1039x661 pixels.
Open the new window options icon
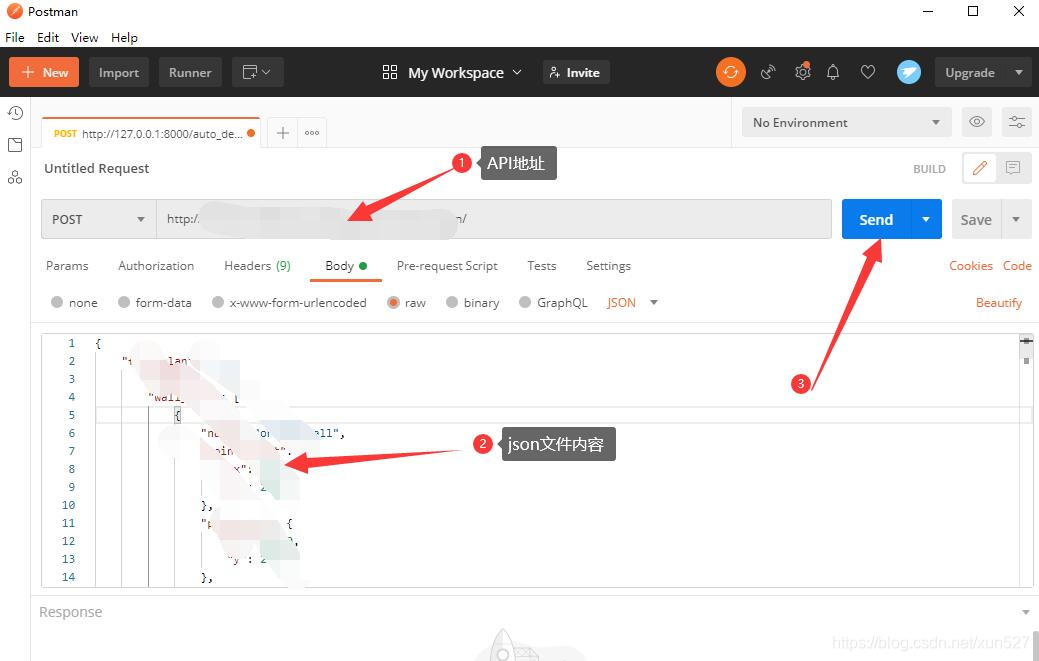258,72
